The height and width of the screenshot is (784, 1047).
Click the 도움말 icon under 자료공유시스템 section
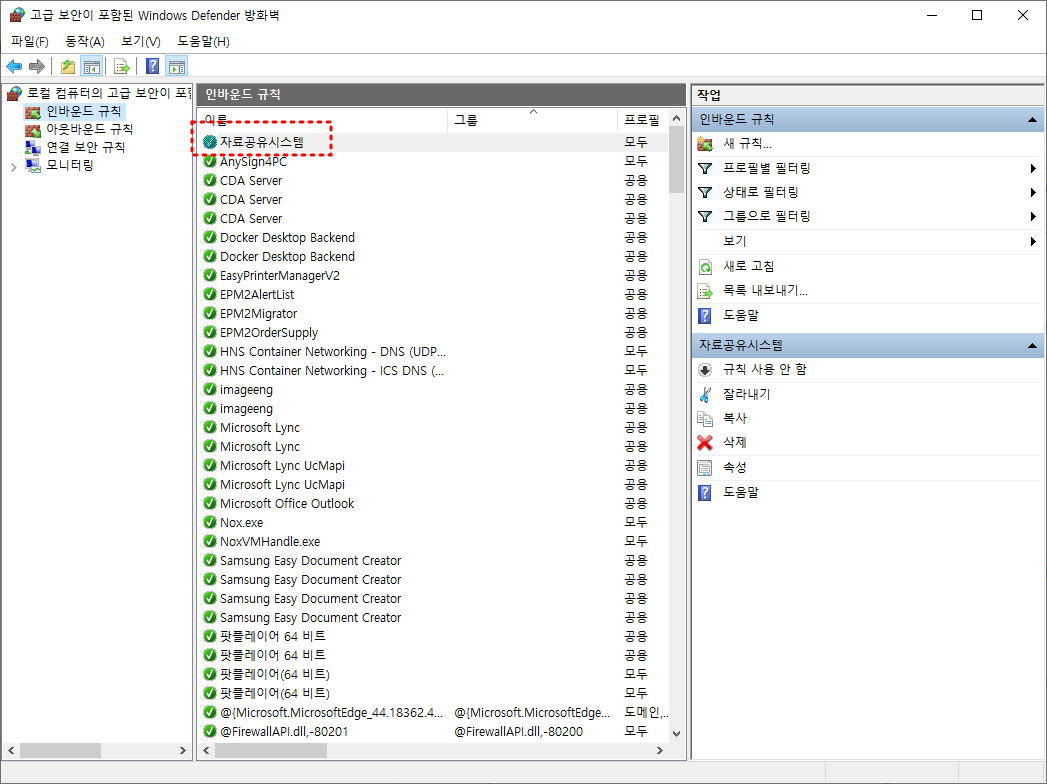[704, 492]
